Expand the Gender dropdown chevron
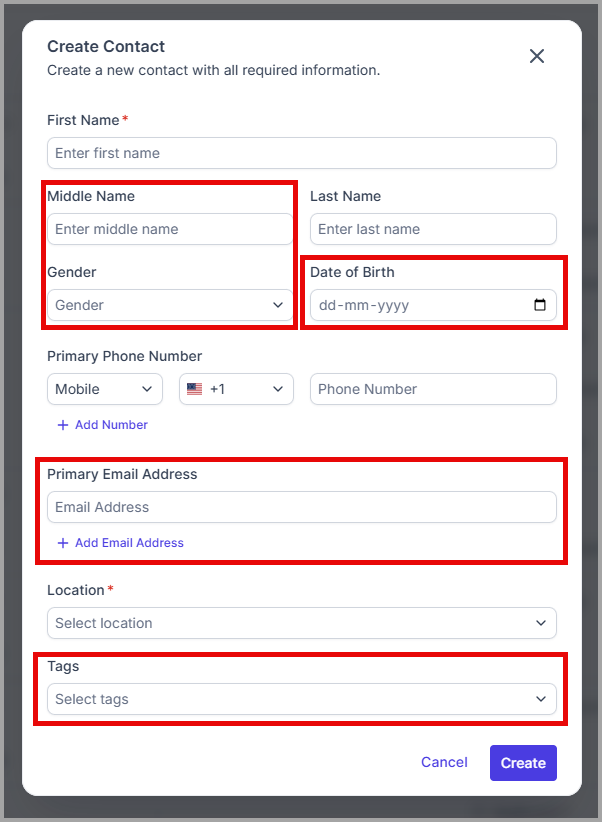Image resolution: width=602 pixels, height=822 pixels. [278, 305]
